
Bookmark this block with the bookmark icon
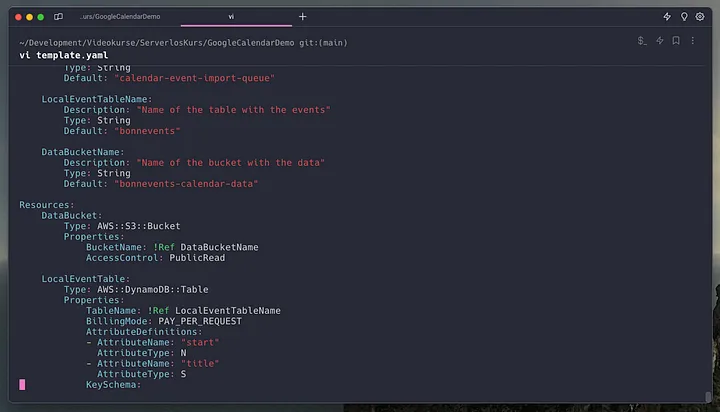677,41
